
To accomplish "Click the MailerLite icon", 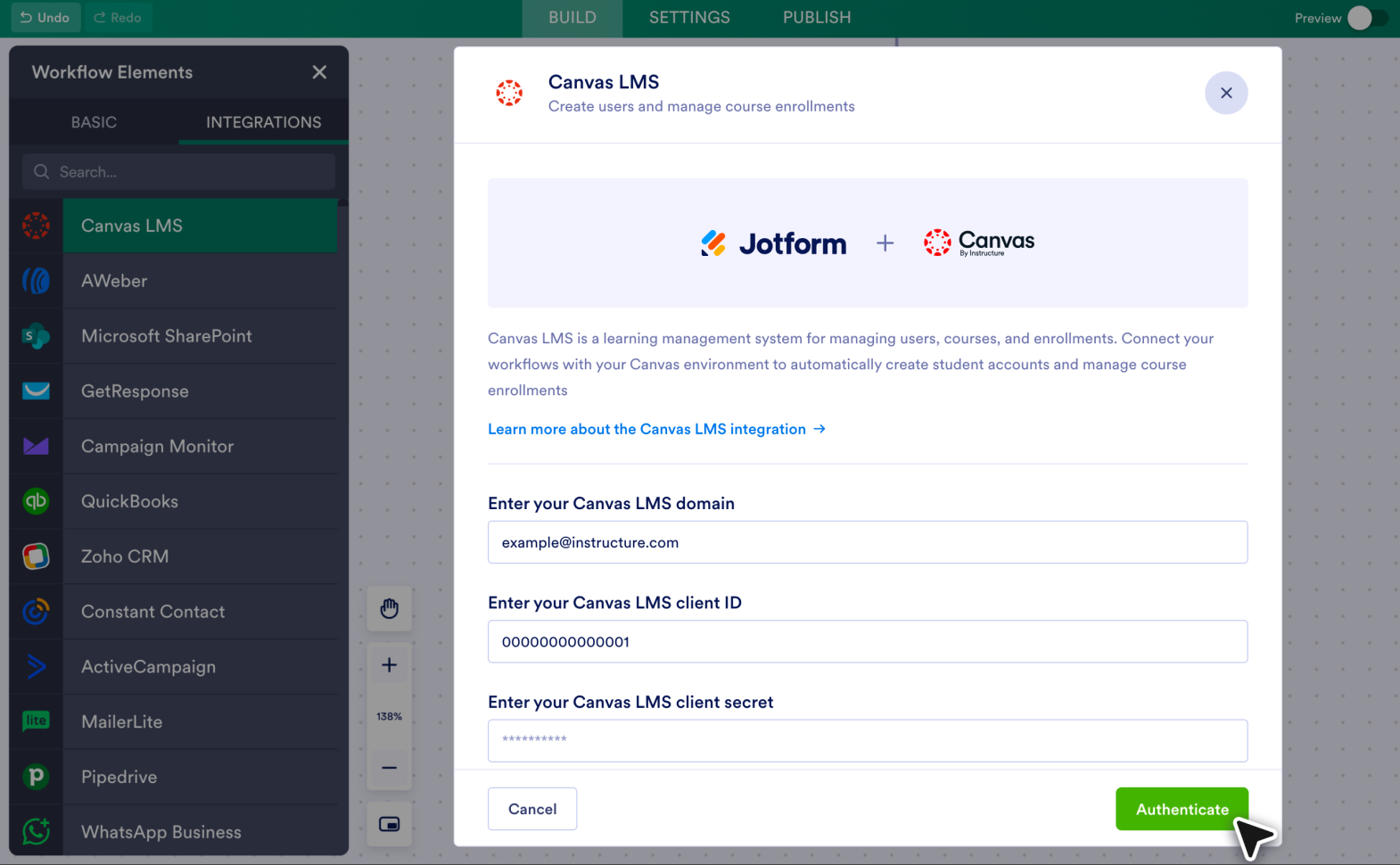I will tap(36, 721).
